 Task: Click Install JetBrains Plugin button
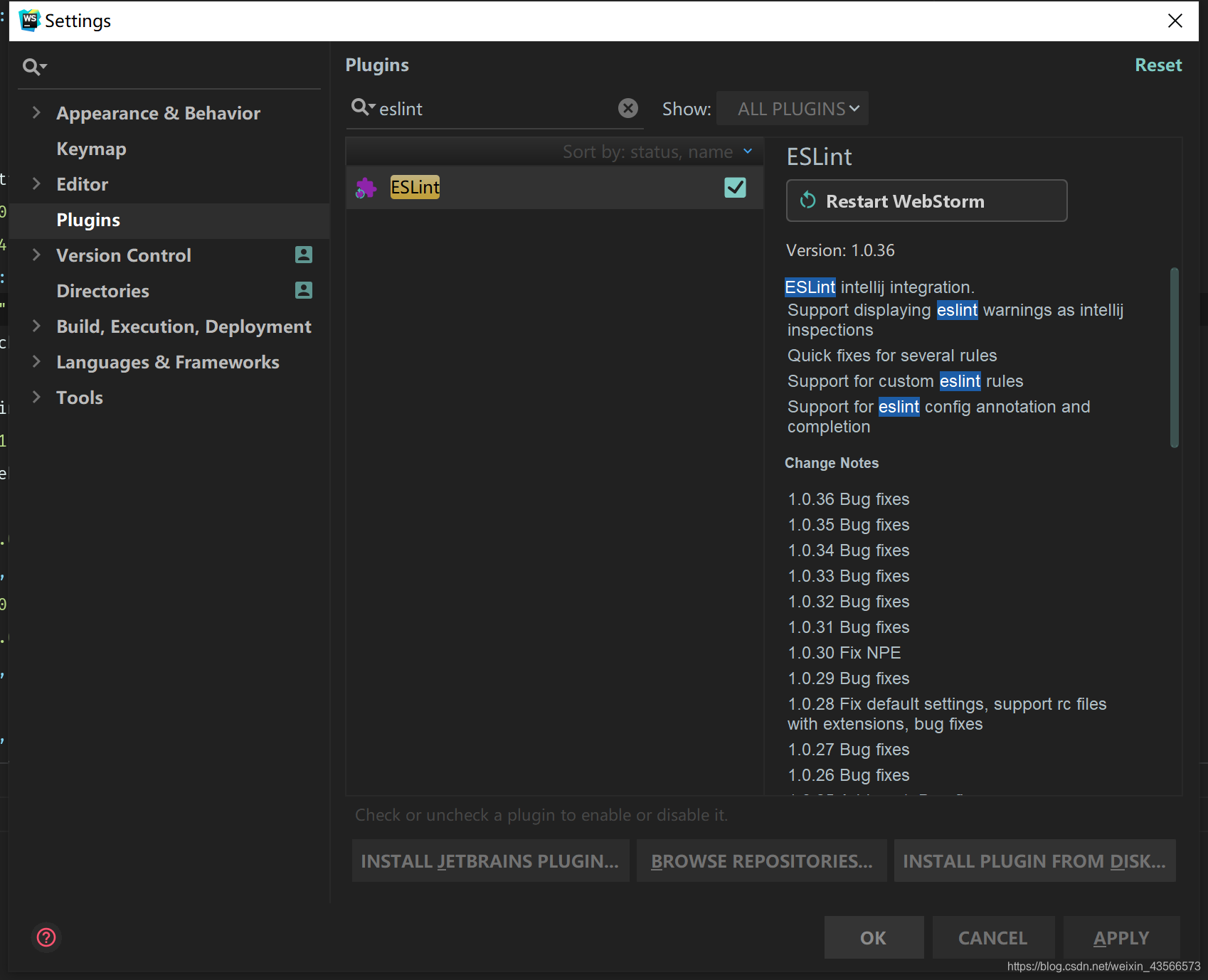[x=490, y=861]
